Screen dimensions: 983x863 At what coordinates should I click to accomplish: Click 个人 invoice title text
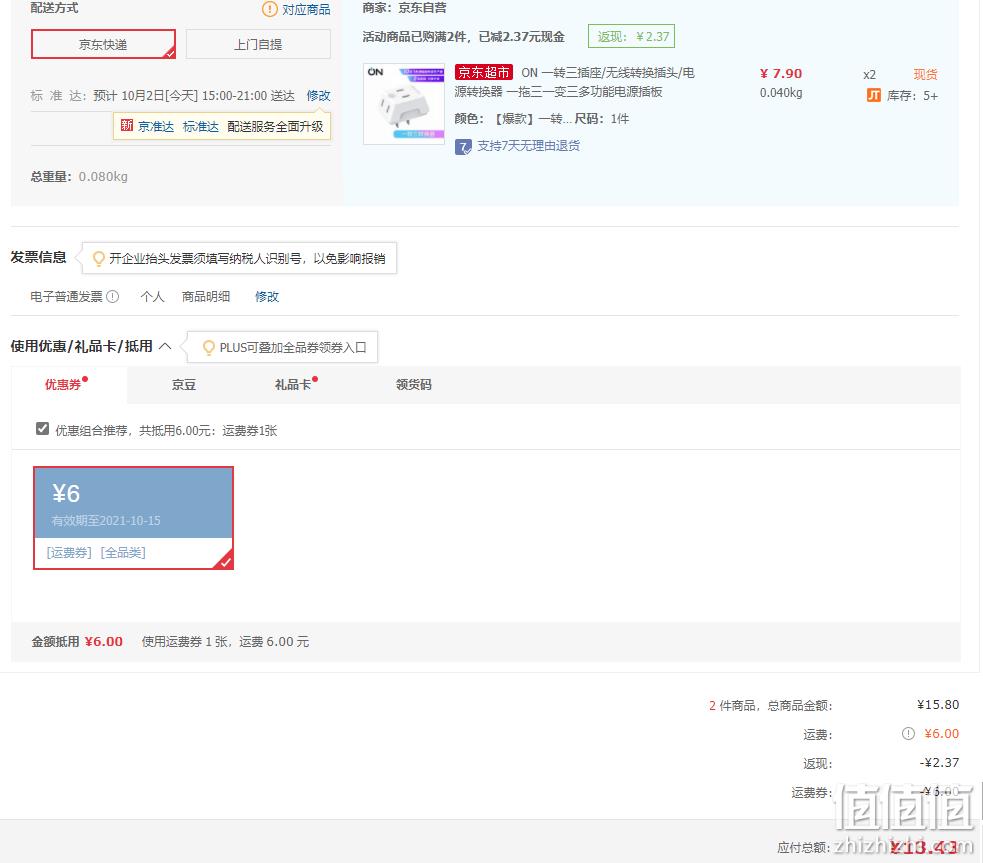(152, 296)
